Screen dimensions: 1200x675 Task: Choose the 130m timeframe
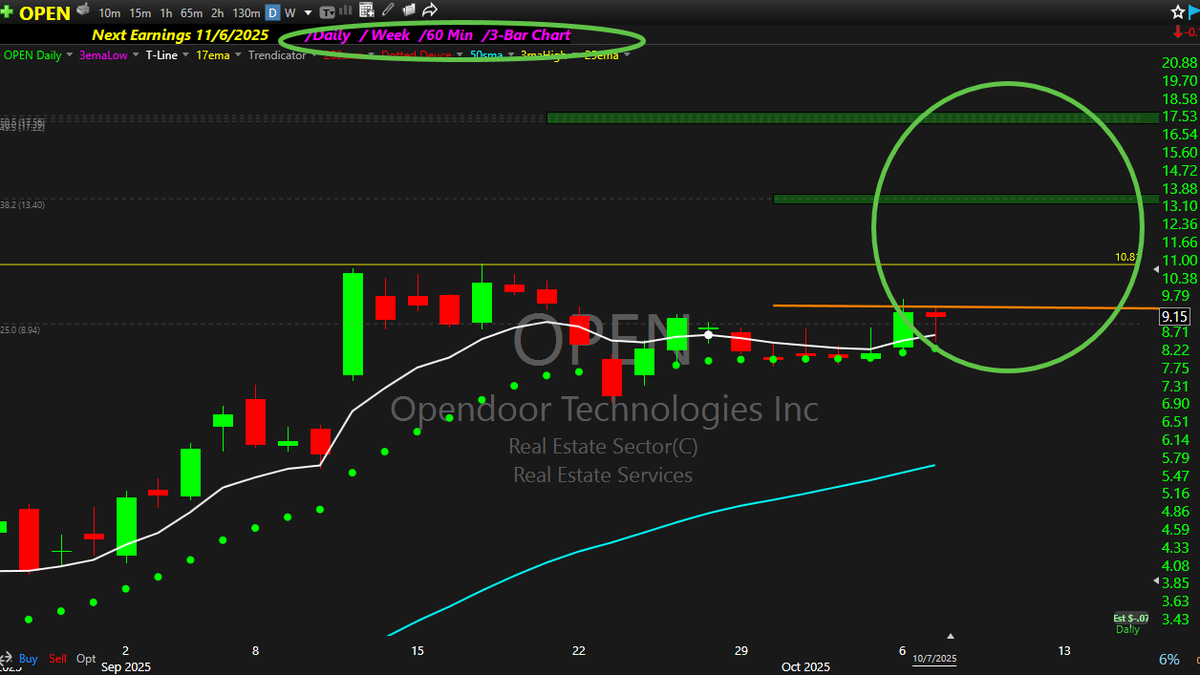[x=245, y=13]
